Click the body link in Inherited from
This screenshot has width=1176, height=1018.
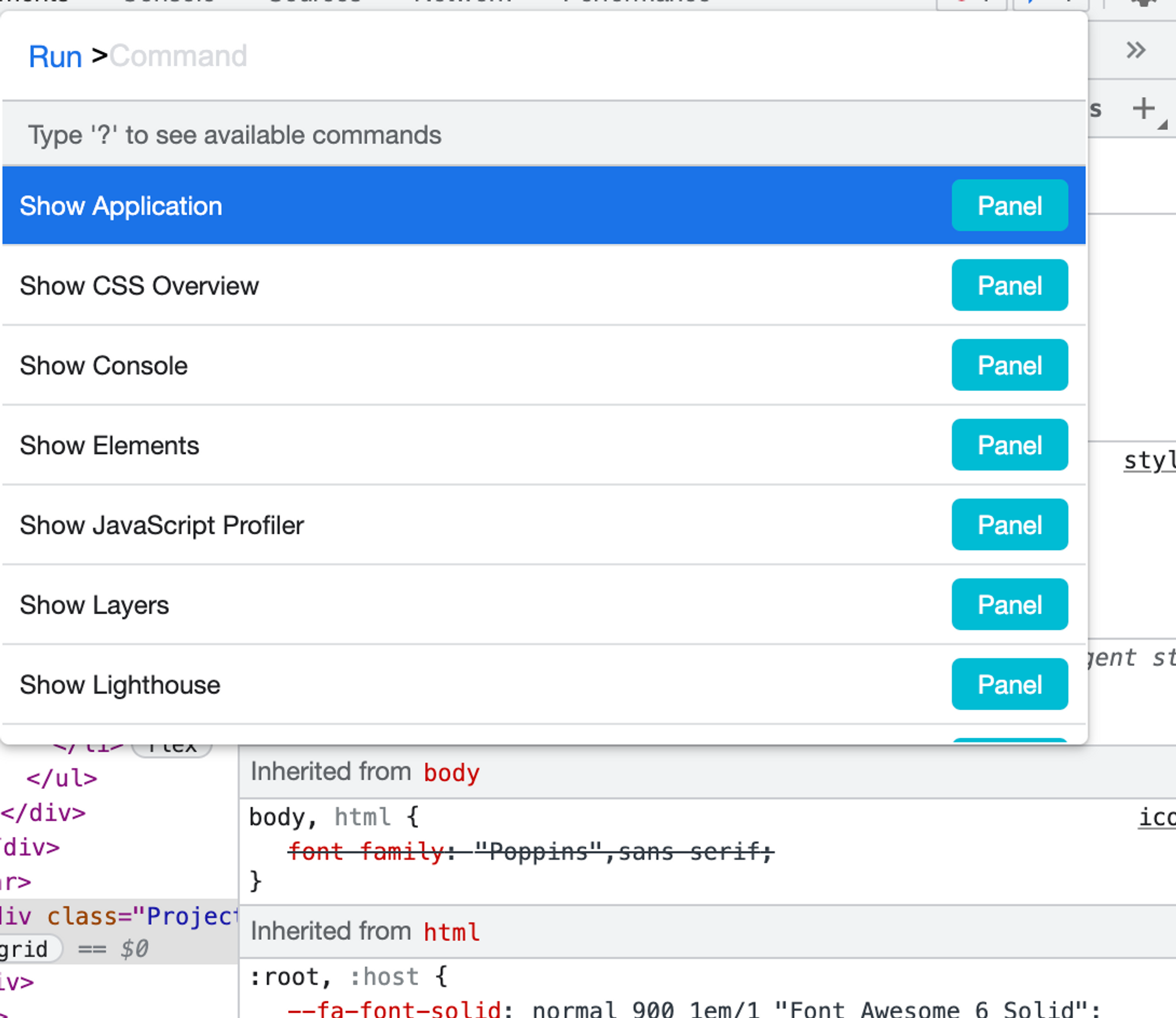click(451, 773)
